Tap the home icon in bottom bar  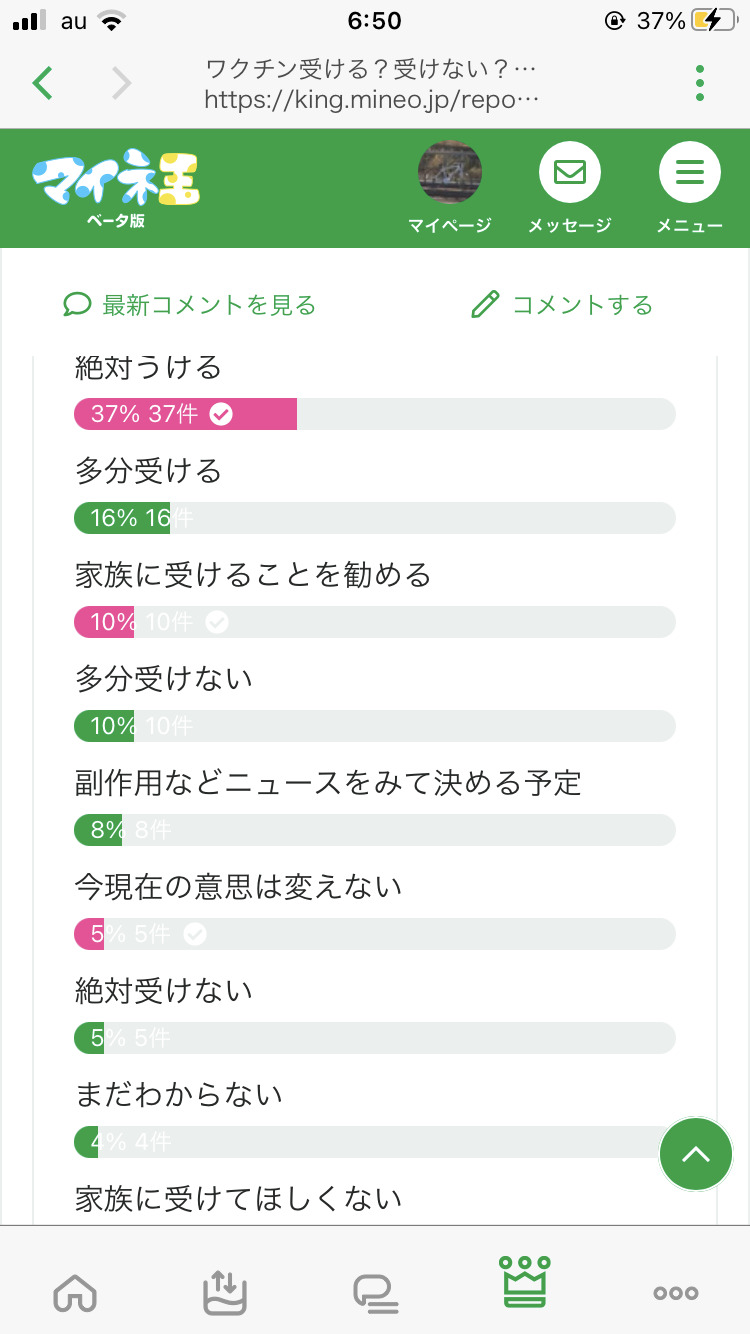pyautogui.click(x=75, y=1291)
